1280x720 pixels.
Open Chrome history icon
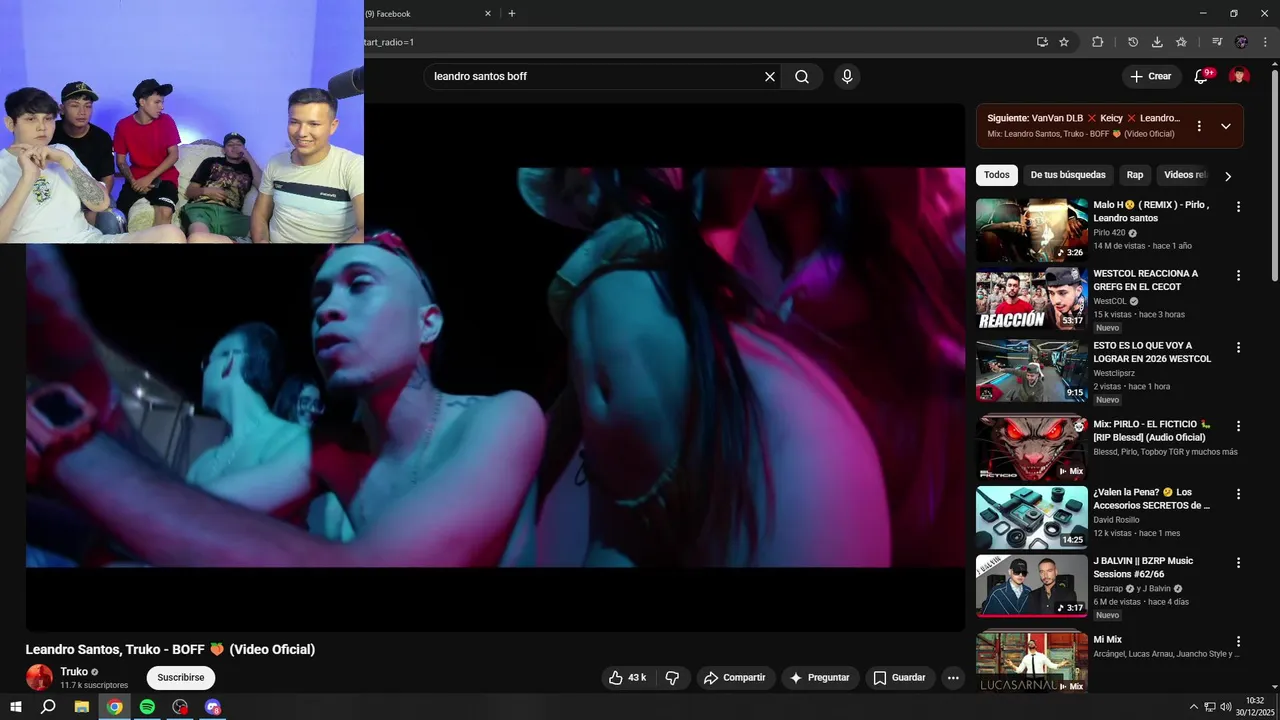click(x=1133, y=42)
